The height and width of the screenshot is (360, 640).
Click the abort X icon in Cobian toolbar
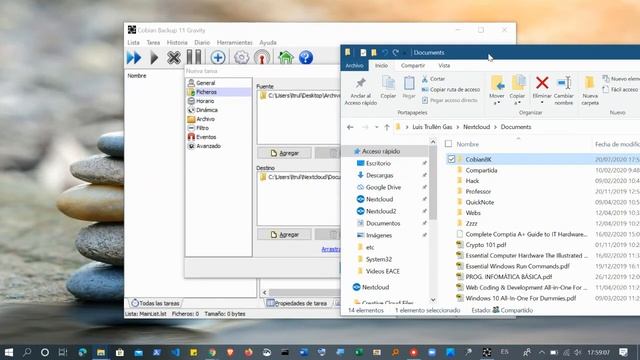point(173,58)
